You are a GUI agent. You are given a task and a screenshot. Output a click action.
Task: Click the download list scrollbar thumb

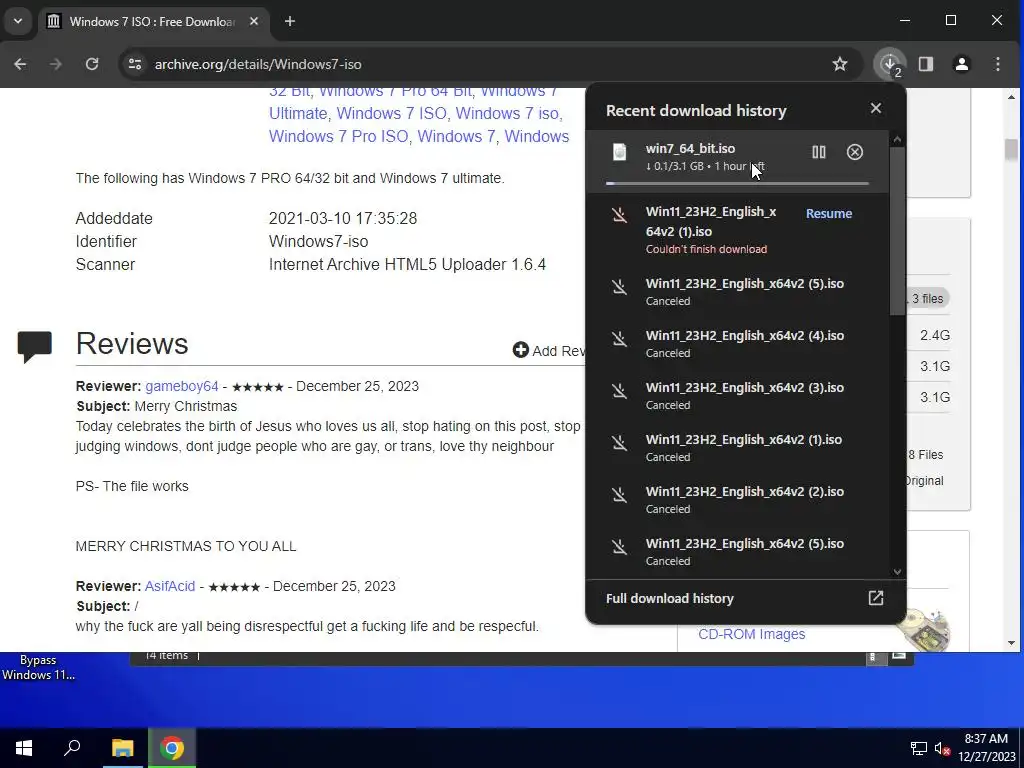tap(897, 231)
